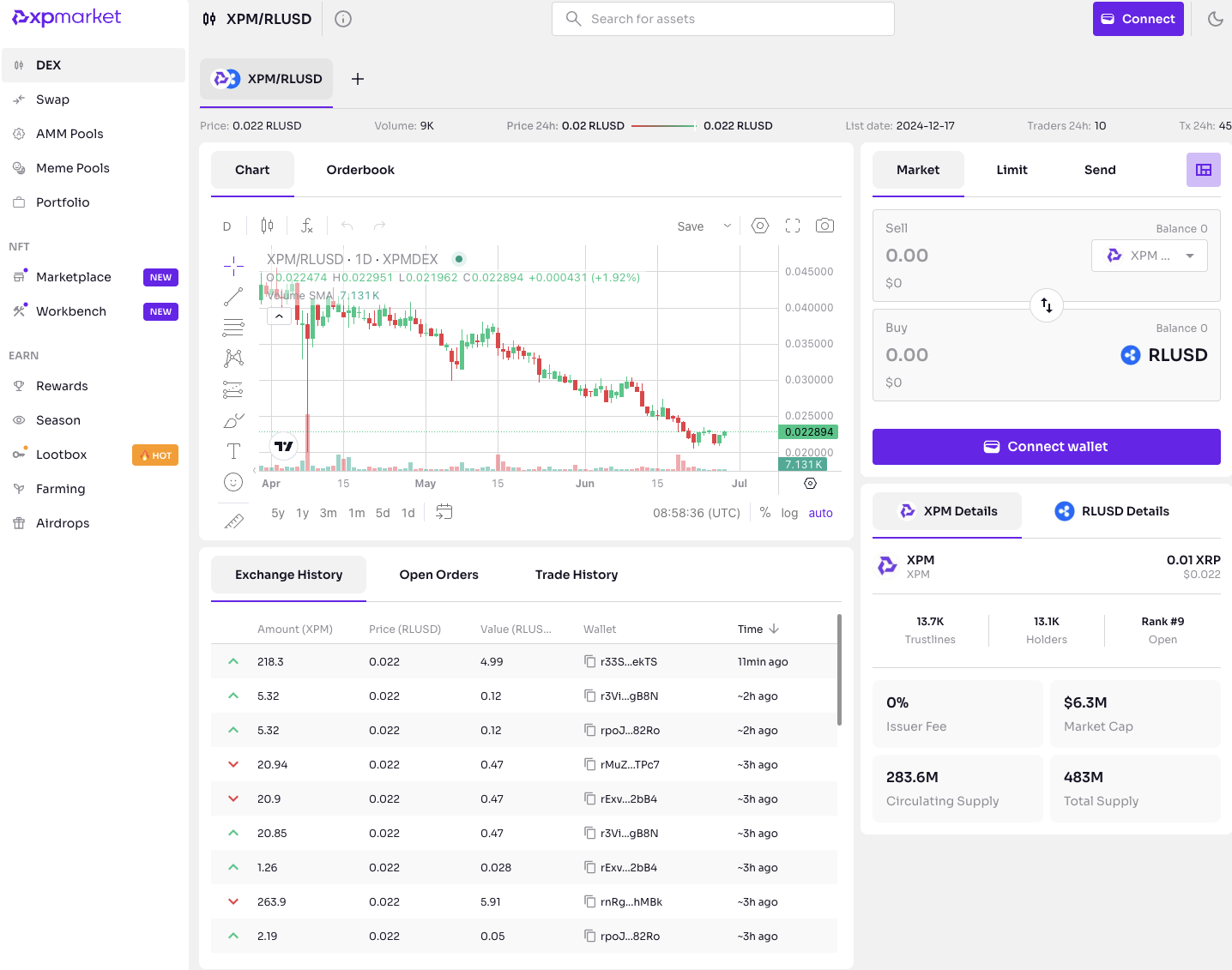
Task: Sort exchange history by Time column
Action: click(x=758, y=629)
